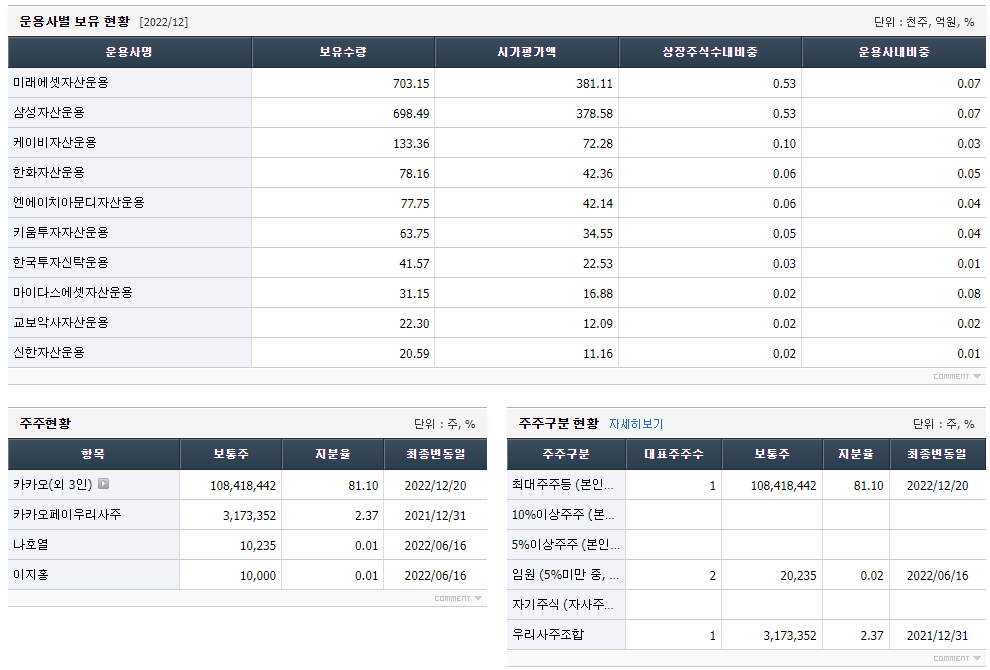Click the 운용사명 column header
990x670 pixels.
129,52
